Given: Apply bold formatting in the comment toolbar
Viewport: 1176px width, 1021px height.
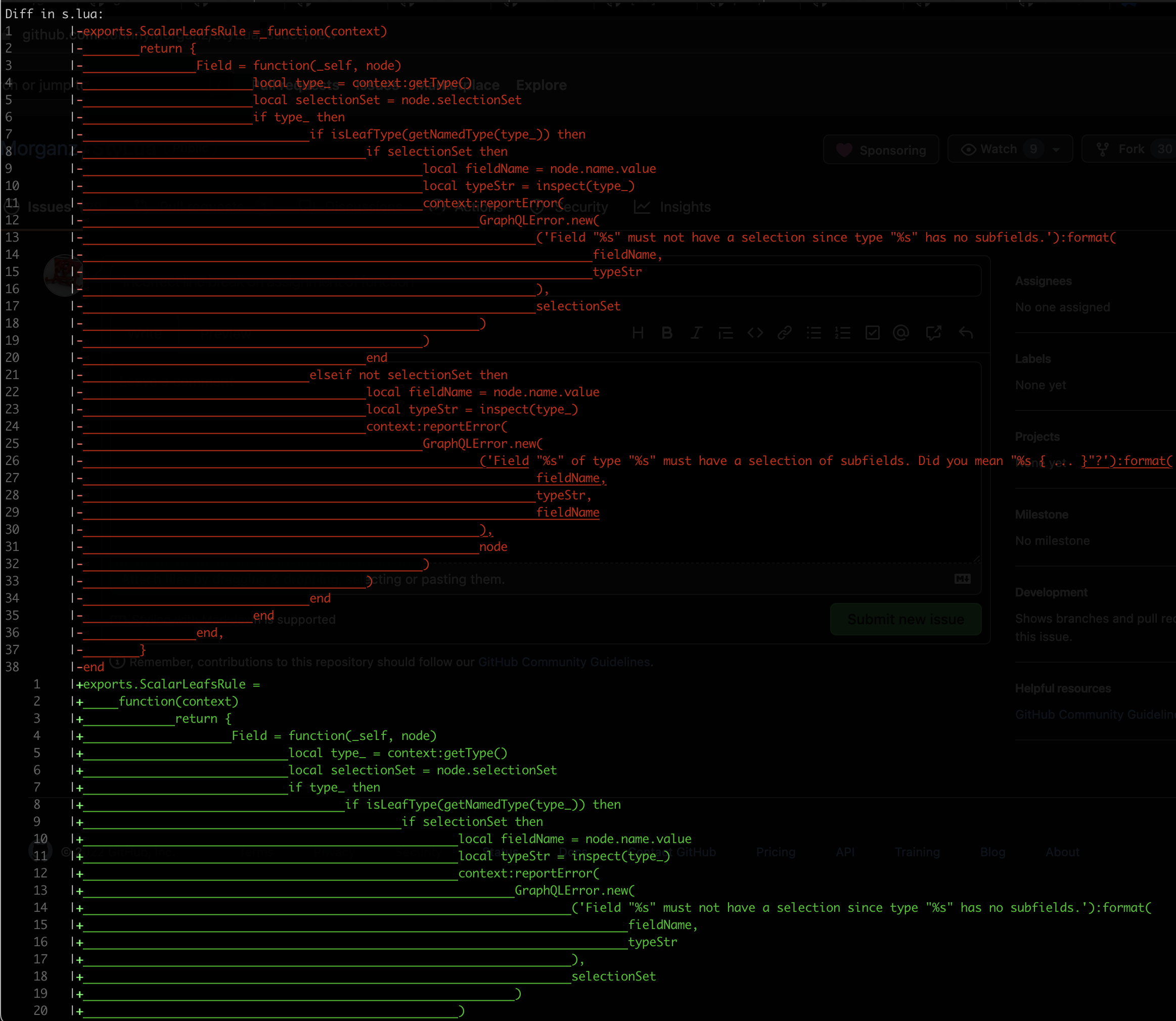Looking at the screenshot, I should [x=667, y=333].
